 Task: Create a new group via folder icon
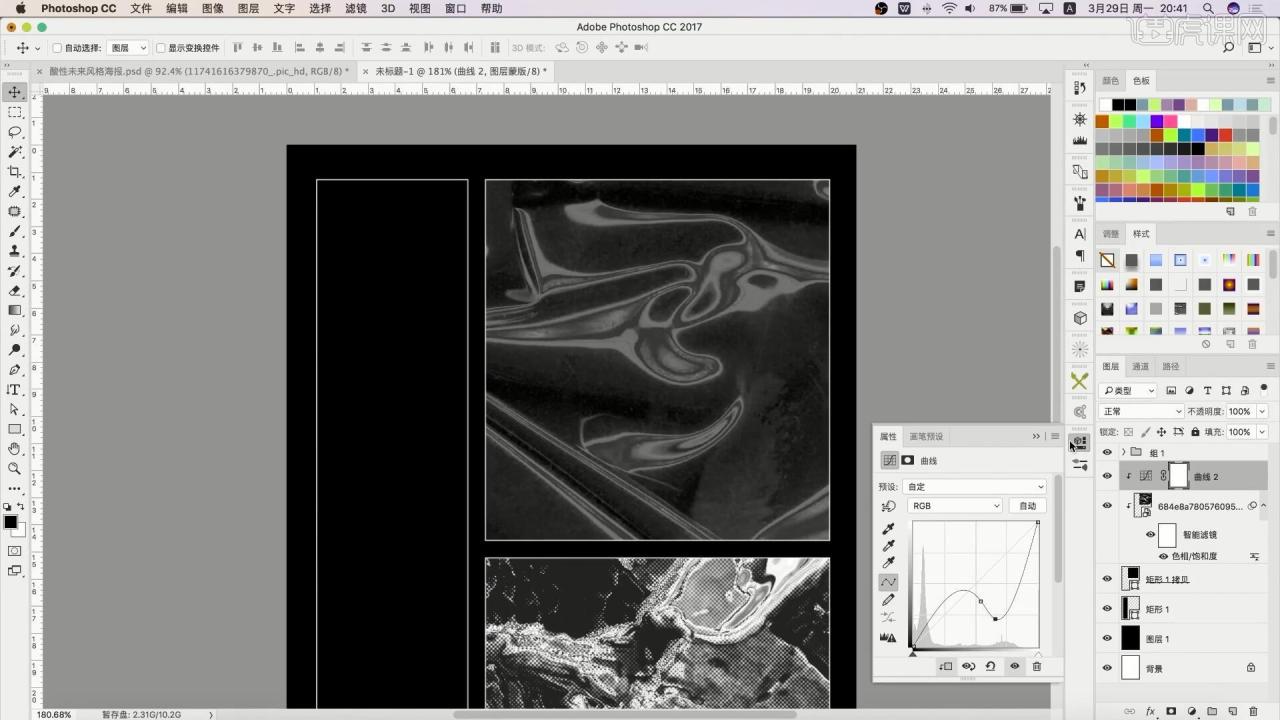click(x=1212, y=712)
